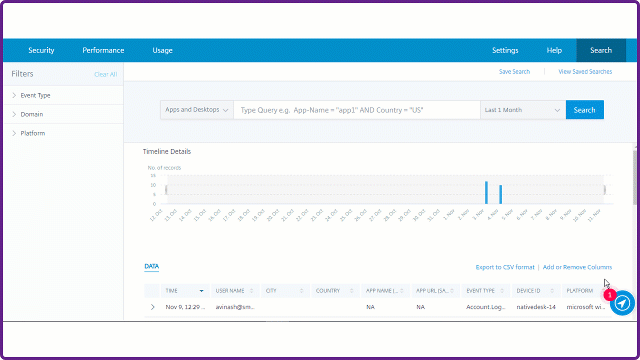Switch to the Usage tab
The image size is (640, 360).
coord(162,50)
